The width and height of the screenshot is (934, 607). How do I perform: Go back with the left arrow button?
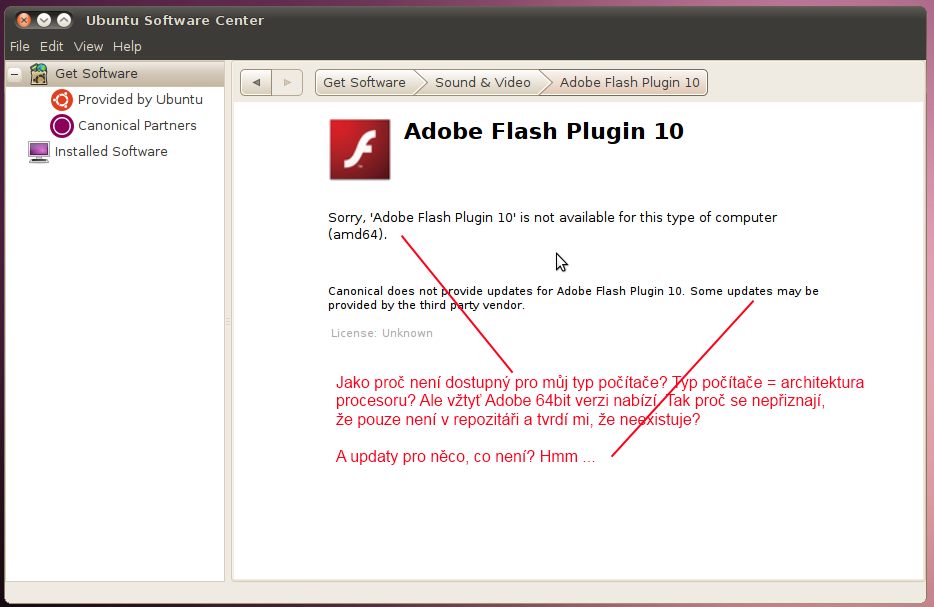[x=256, y=82]
